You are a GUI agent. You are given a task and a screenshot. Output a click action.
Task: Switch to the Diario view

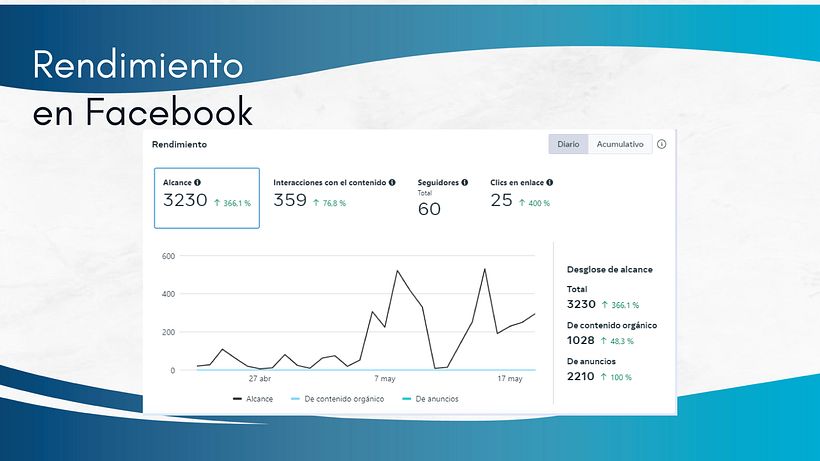(x=568, y=144)
